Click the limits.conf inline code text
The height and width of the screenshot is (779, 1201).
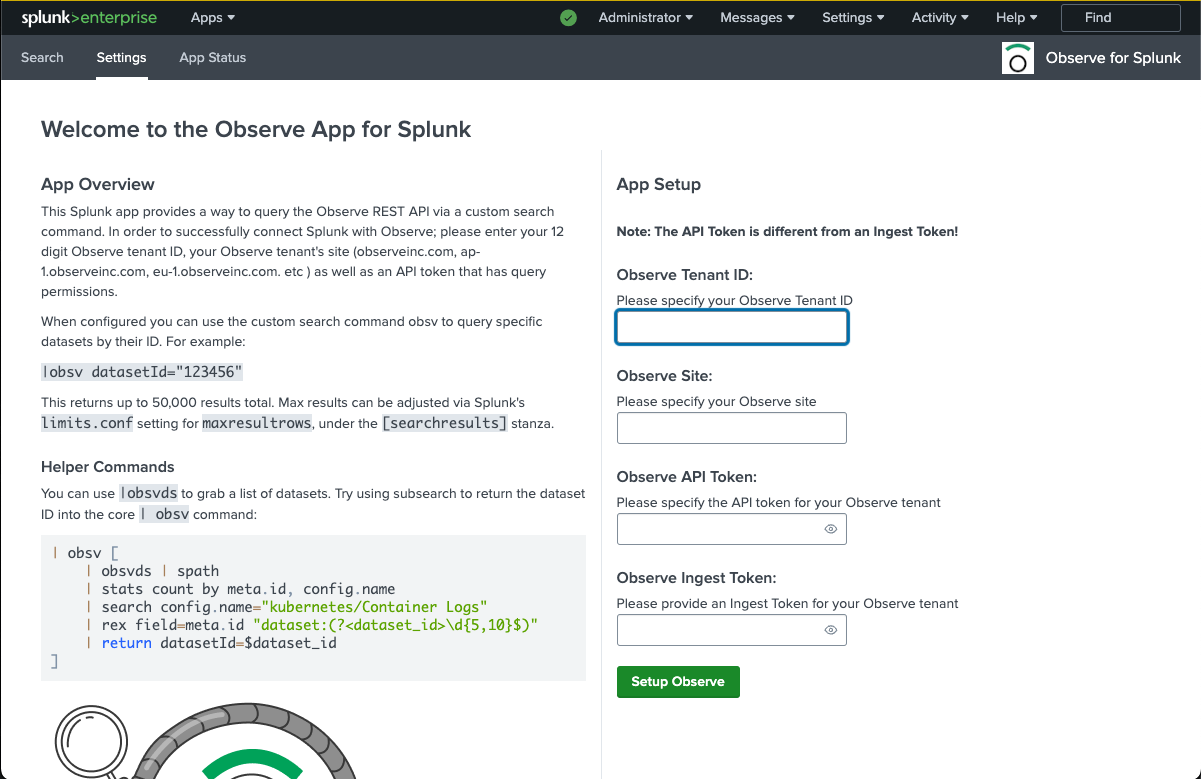pos(87,423)
